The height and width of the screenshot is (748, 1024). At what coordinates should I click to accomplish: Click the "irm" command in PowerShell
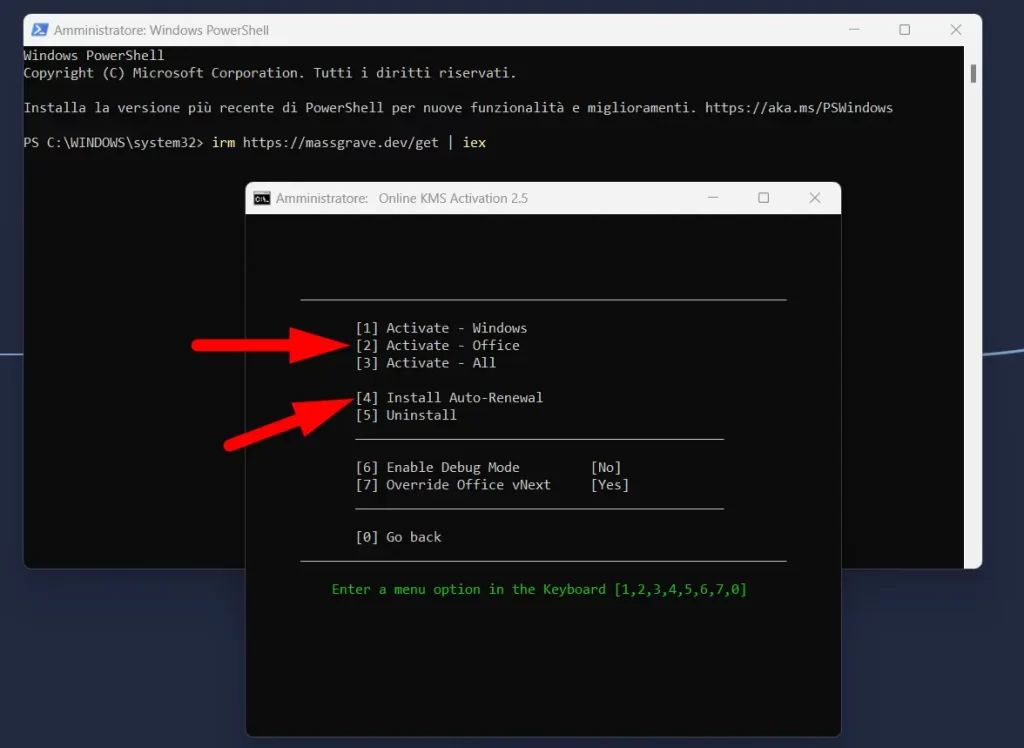point(223,142)
